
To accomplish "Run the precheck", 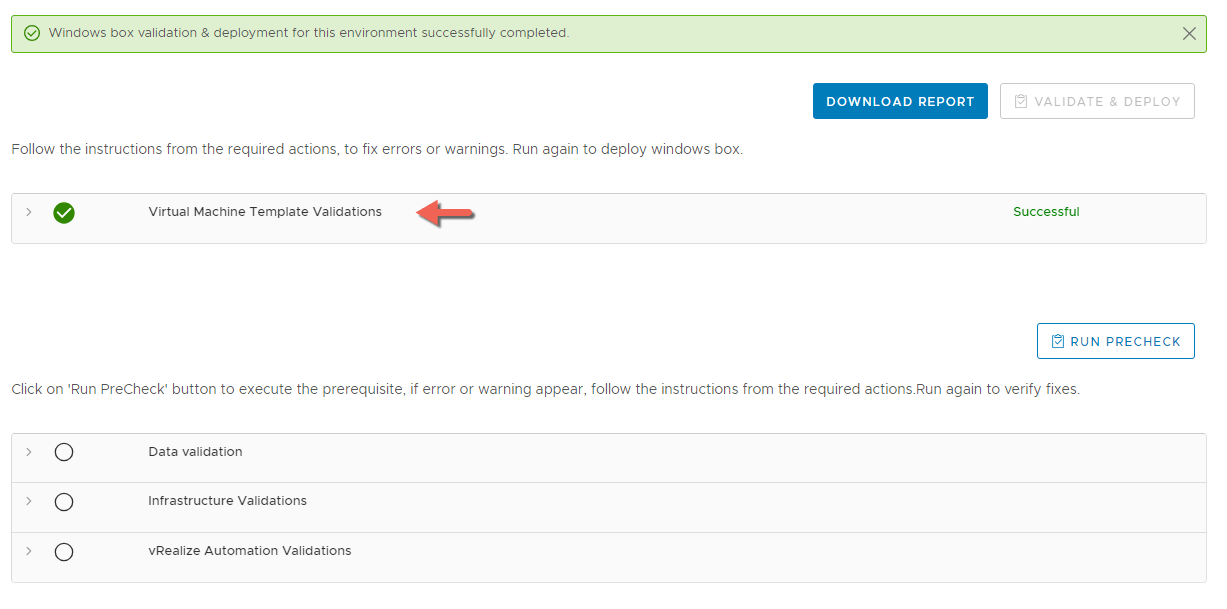I will [x=1116, y=341].
